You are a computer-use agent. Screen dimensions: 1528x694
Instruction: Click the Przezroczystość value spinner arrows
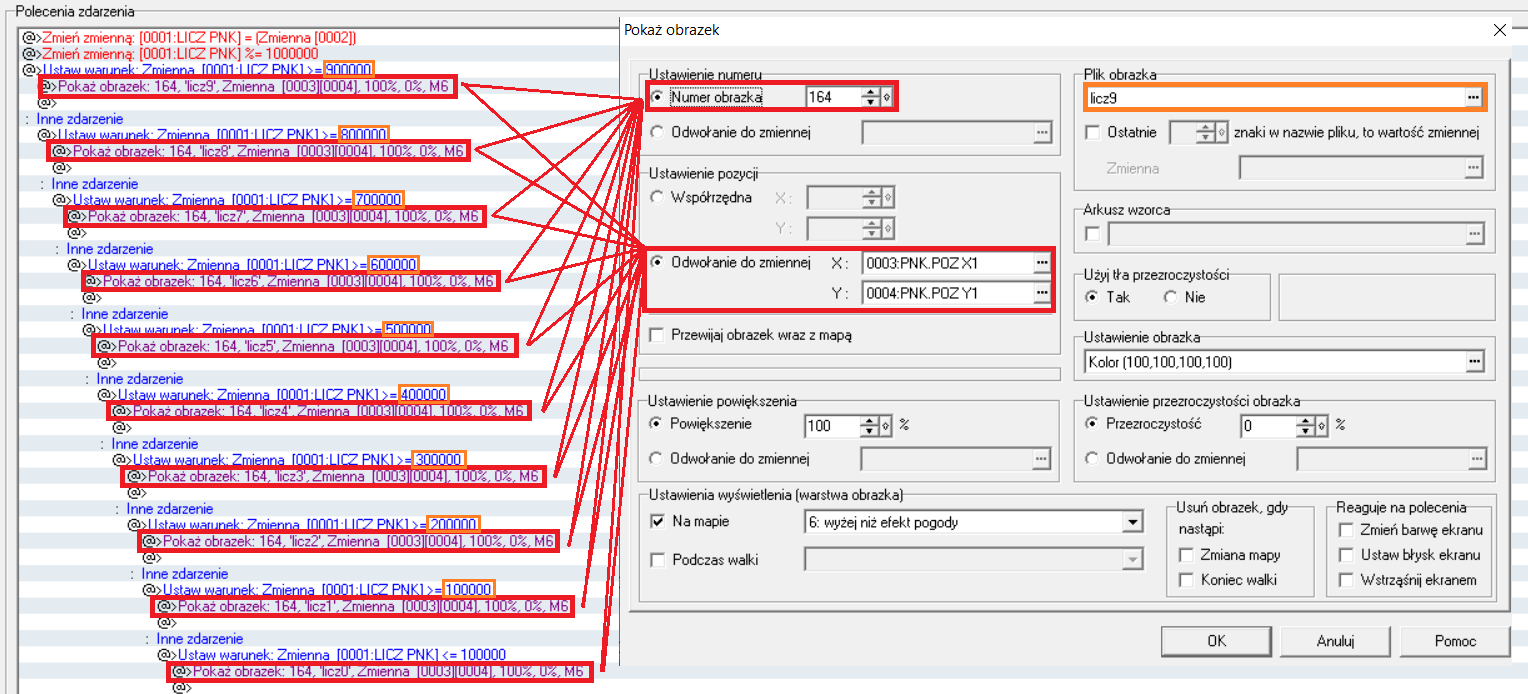coord(1305,425)
